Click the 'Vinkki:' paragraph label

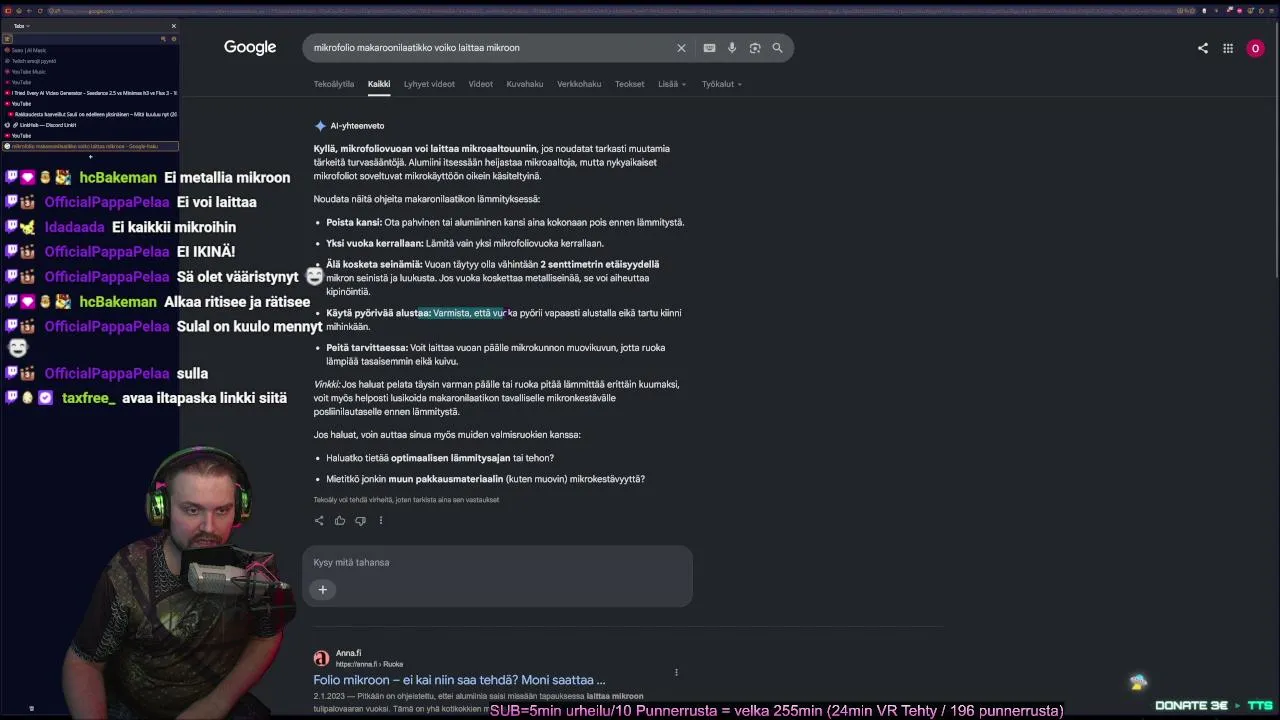click(327, 384)
